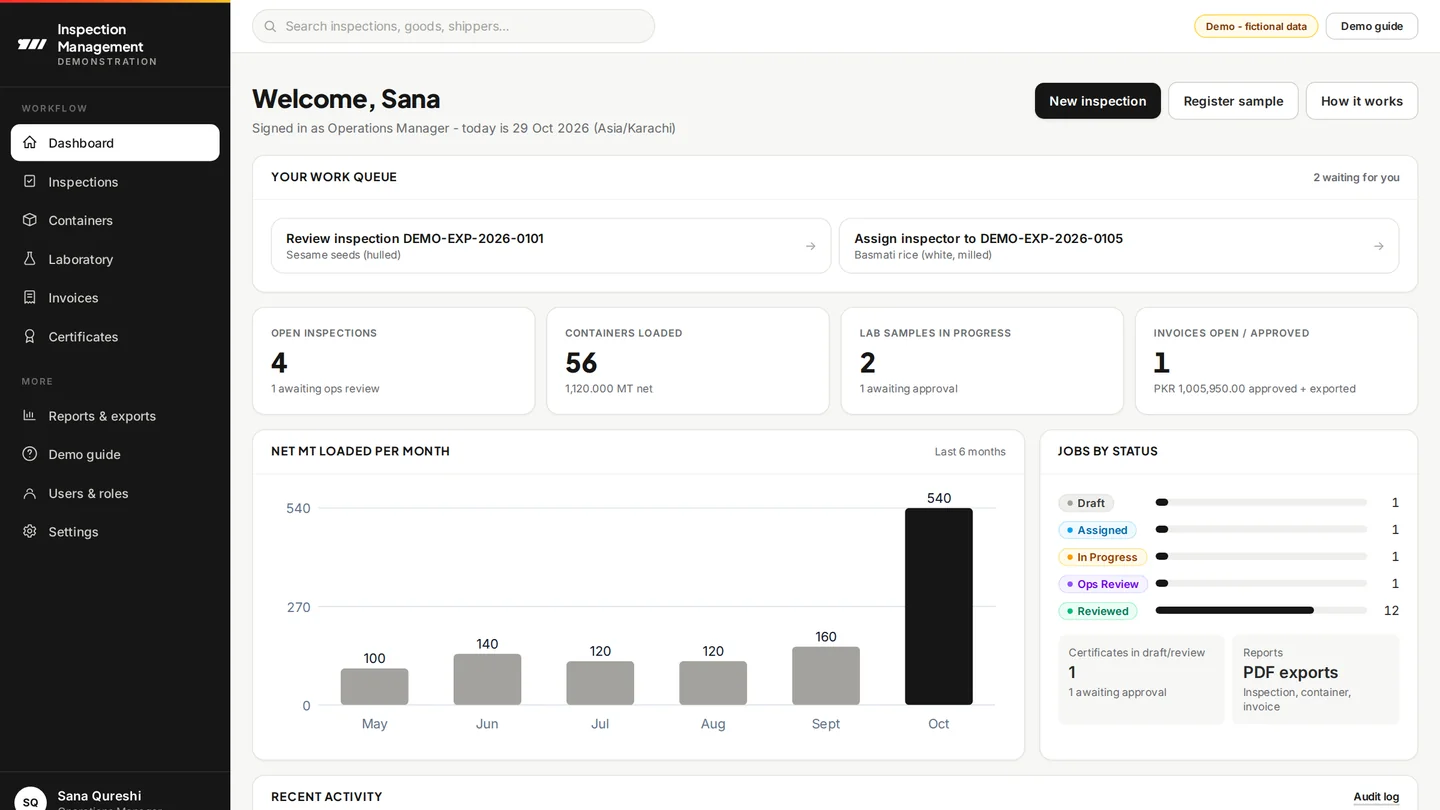Viewport: 1440px width, 810px height.
Task: Open Inspections from the sidebar
Action: pyautogui.click(x=115, y=182)
